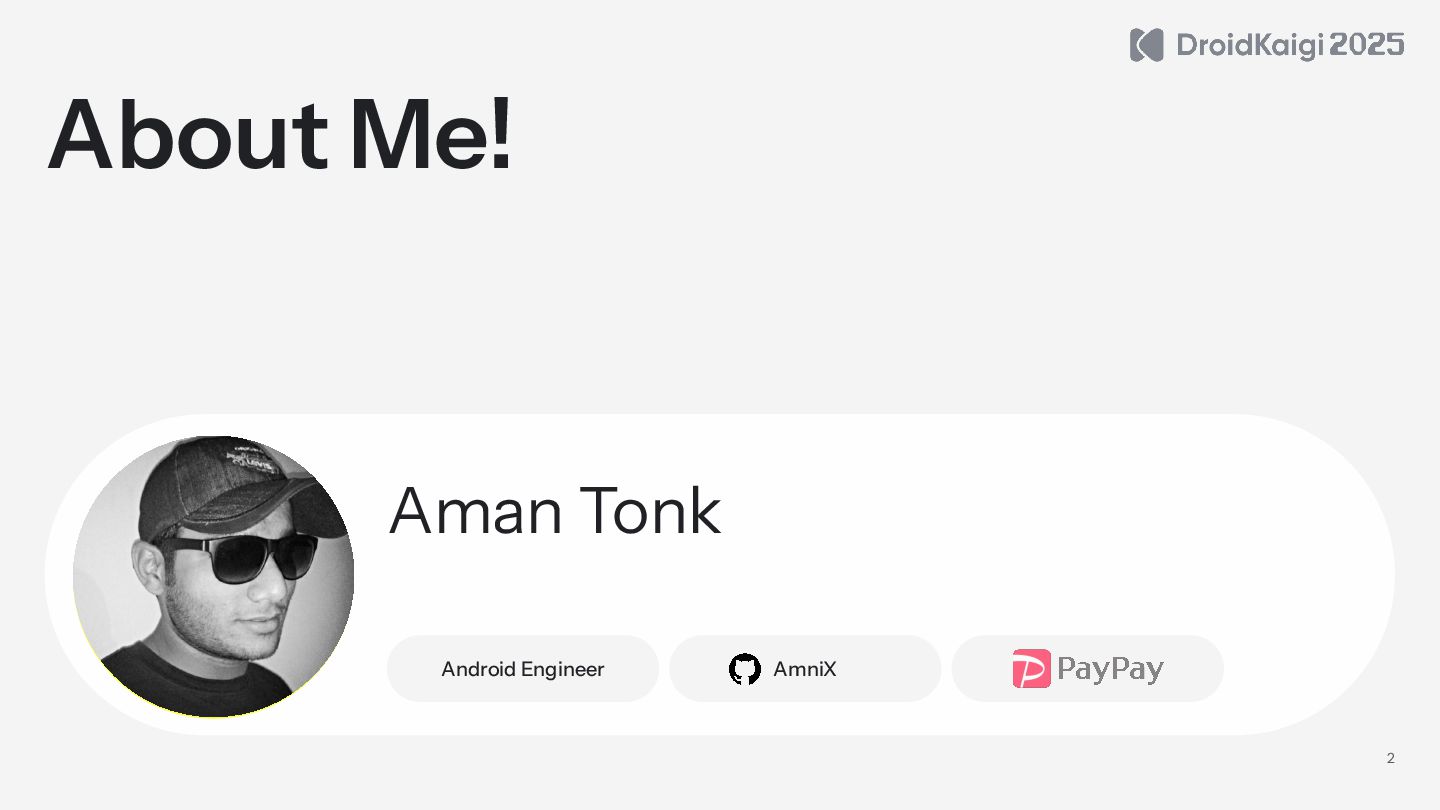Click the 2025 year text
Image resolution: width=1440 pixels, height=810 pixels.
[x=1367, y=45]
